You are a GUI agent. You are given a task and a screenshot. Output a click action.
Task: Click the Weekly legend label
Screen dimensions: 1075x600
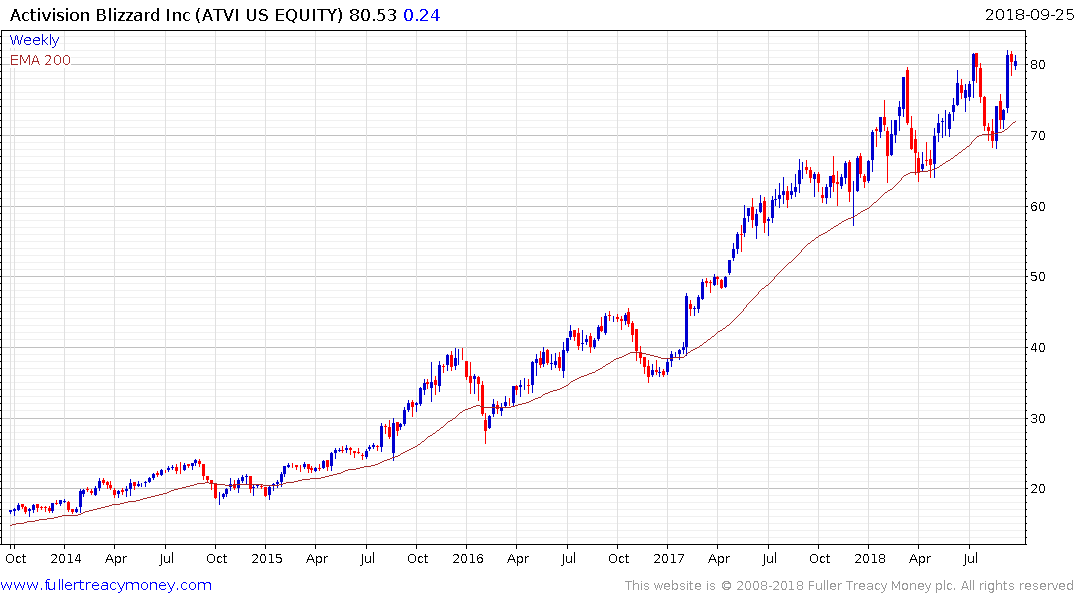click(34, 40)
